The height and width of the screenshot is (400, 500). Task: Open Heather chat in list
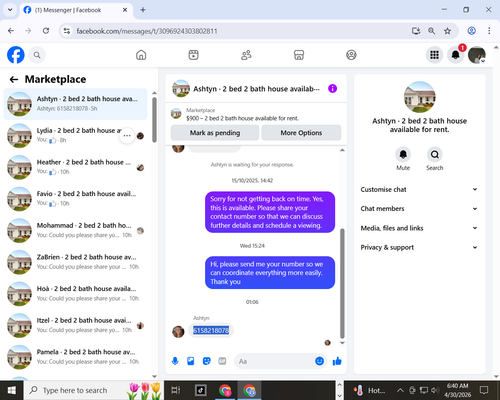pos(75,167)
